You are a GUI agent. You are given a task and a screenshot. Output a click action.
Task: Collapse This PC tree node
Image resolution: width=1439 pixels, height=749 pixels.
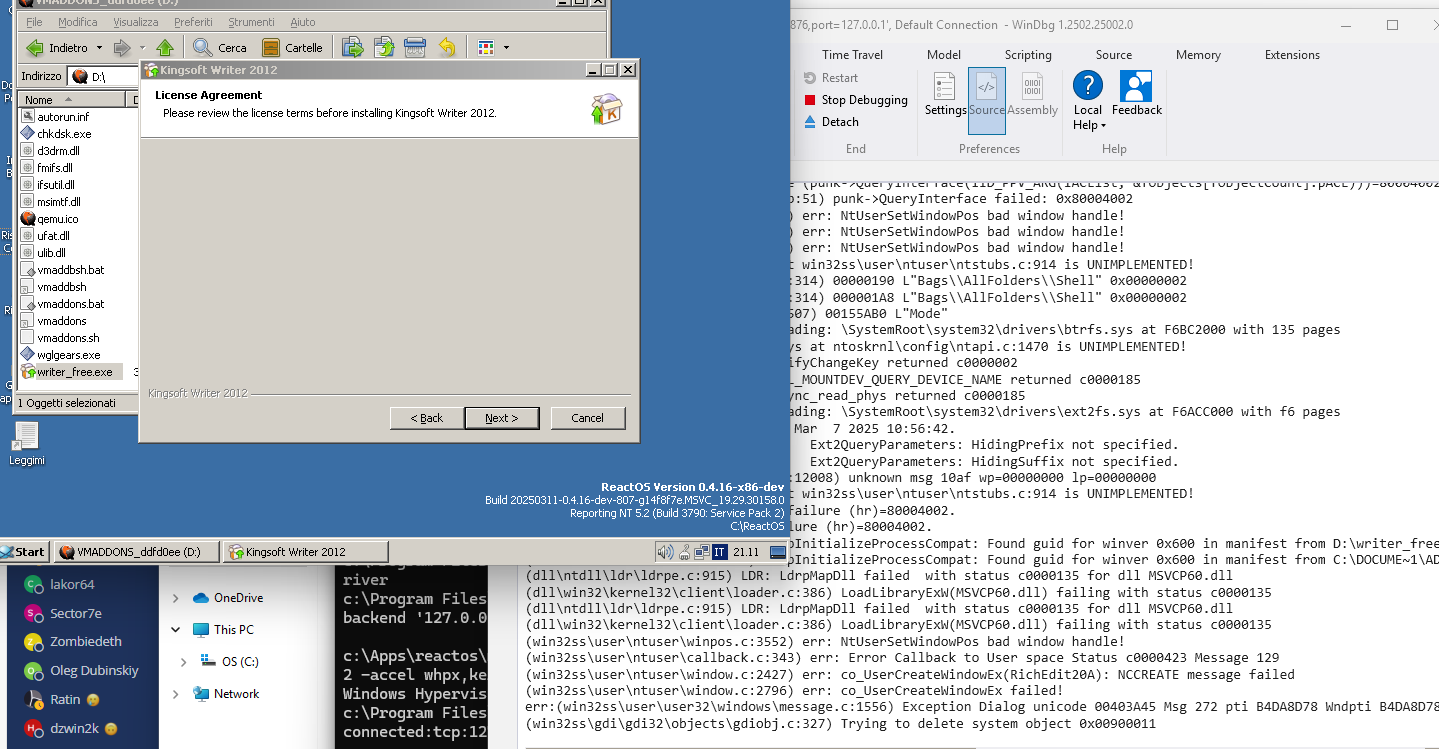[176, 630]
